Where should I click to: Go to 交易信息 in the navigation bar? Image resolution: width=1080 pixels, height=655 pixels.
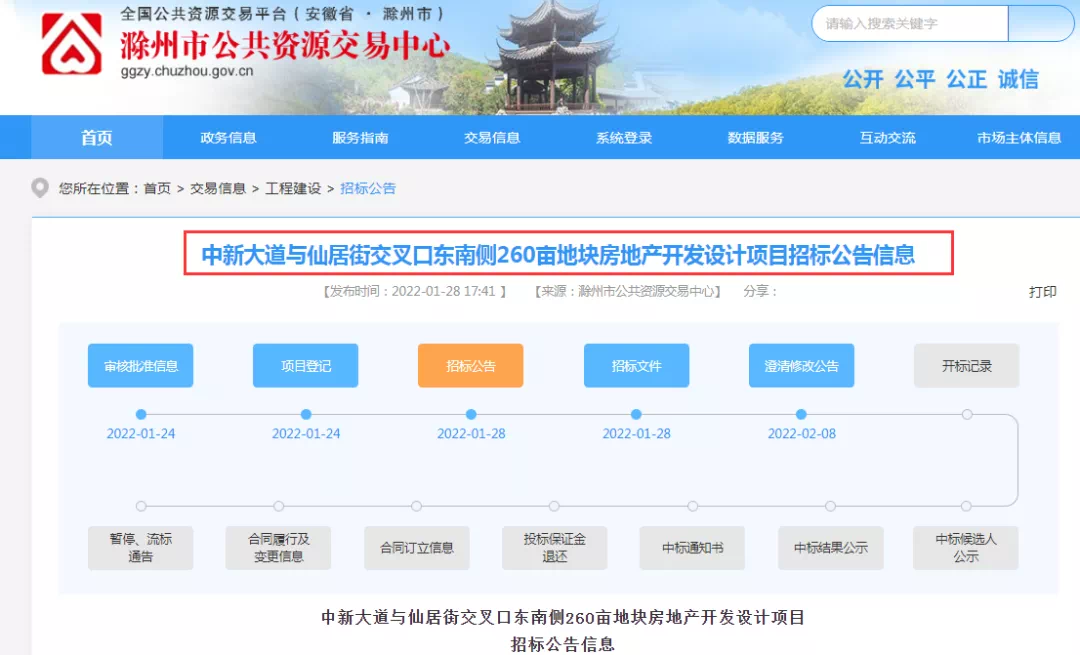[x=492, y=138]
